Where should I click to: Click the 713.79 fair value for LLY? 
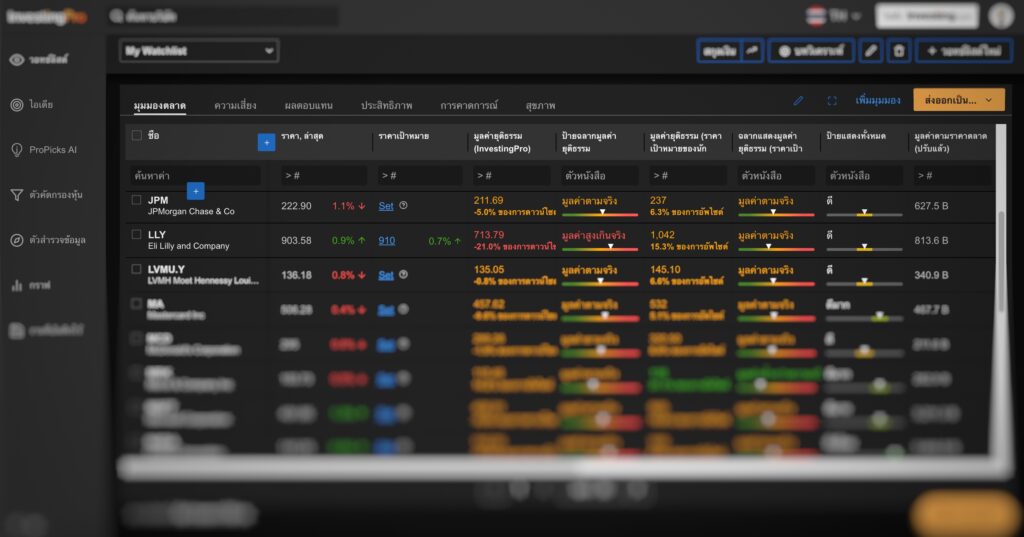(x=489, y=235)
